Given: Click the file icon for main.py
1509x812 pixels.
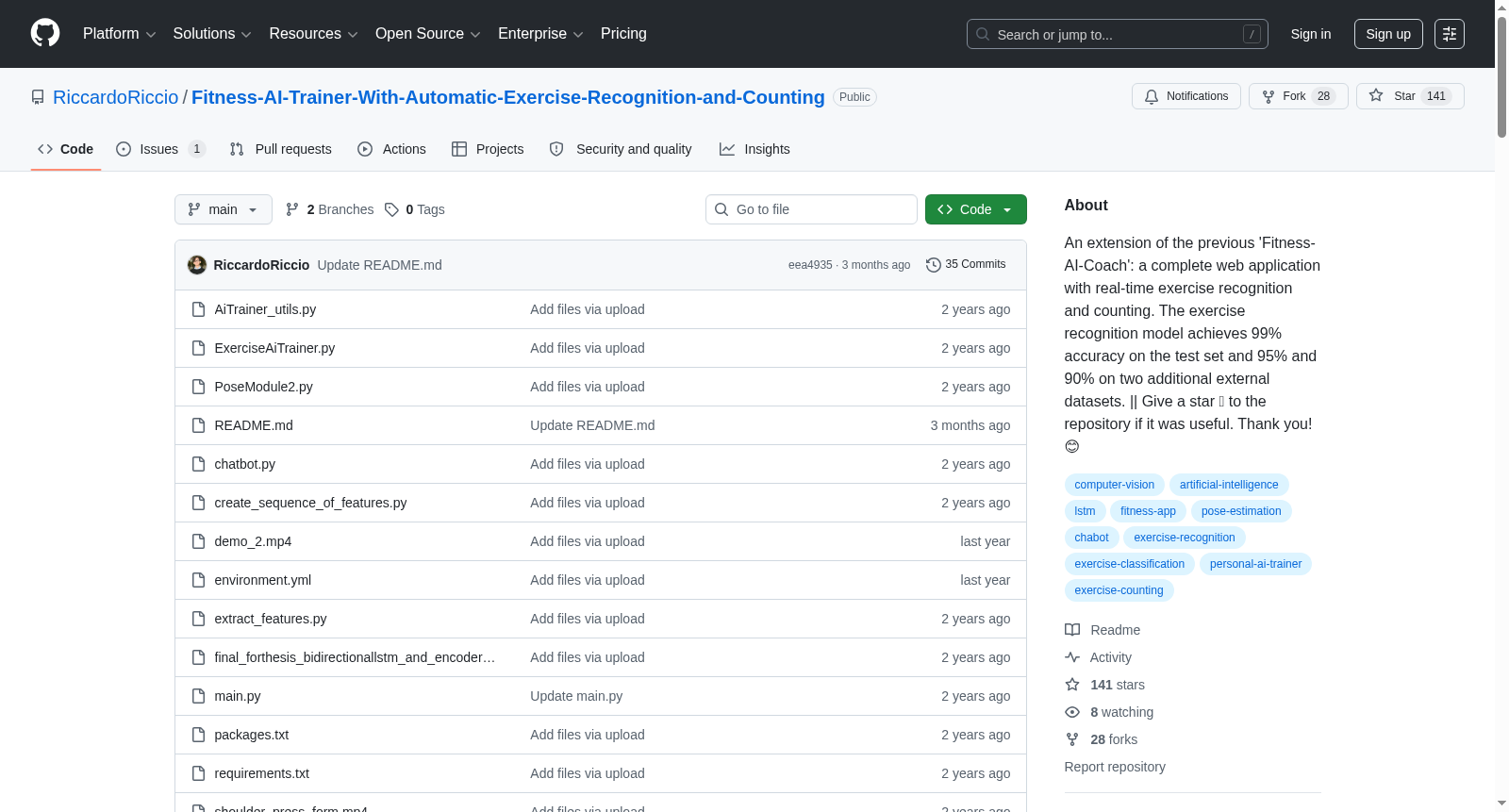Looking at the screenshot, I should tap(198, 696).
